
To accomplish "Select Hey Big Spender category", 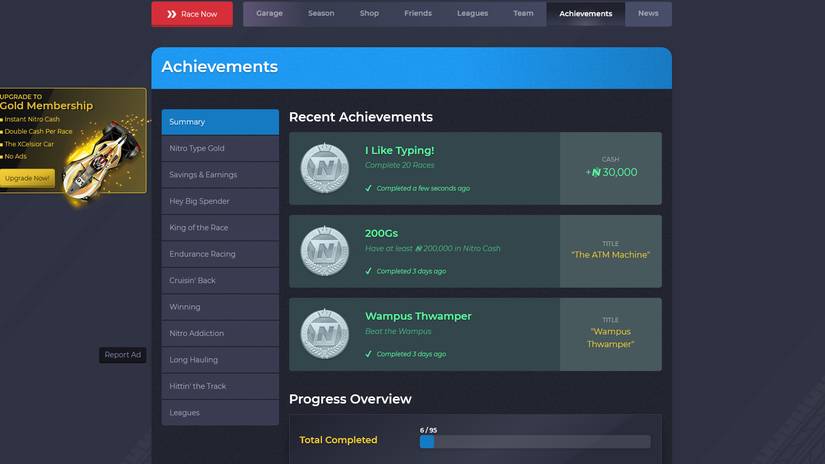I will [220, 201].
